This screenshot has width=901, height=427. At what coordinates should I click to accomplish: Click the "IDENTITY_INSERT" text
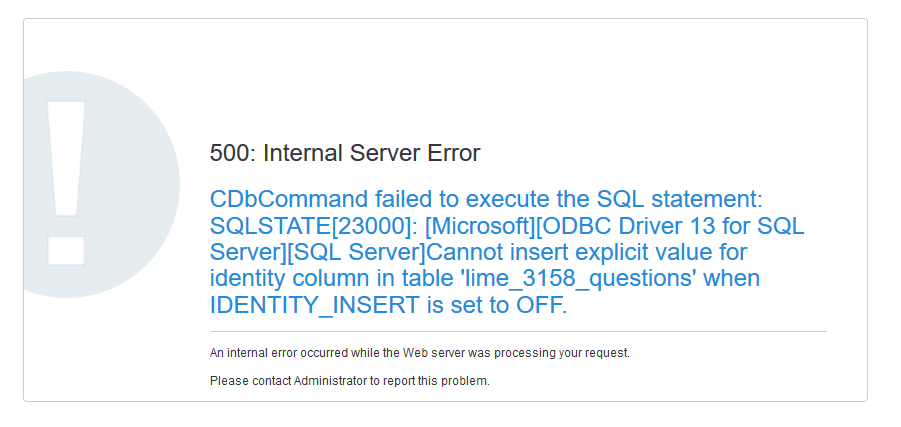tap(314, 305)
